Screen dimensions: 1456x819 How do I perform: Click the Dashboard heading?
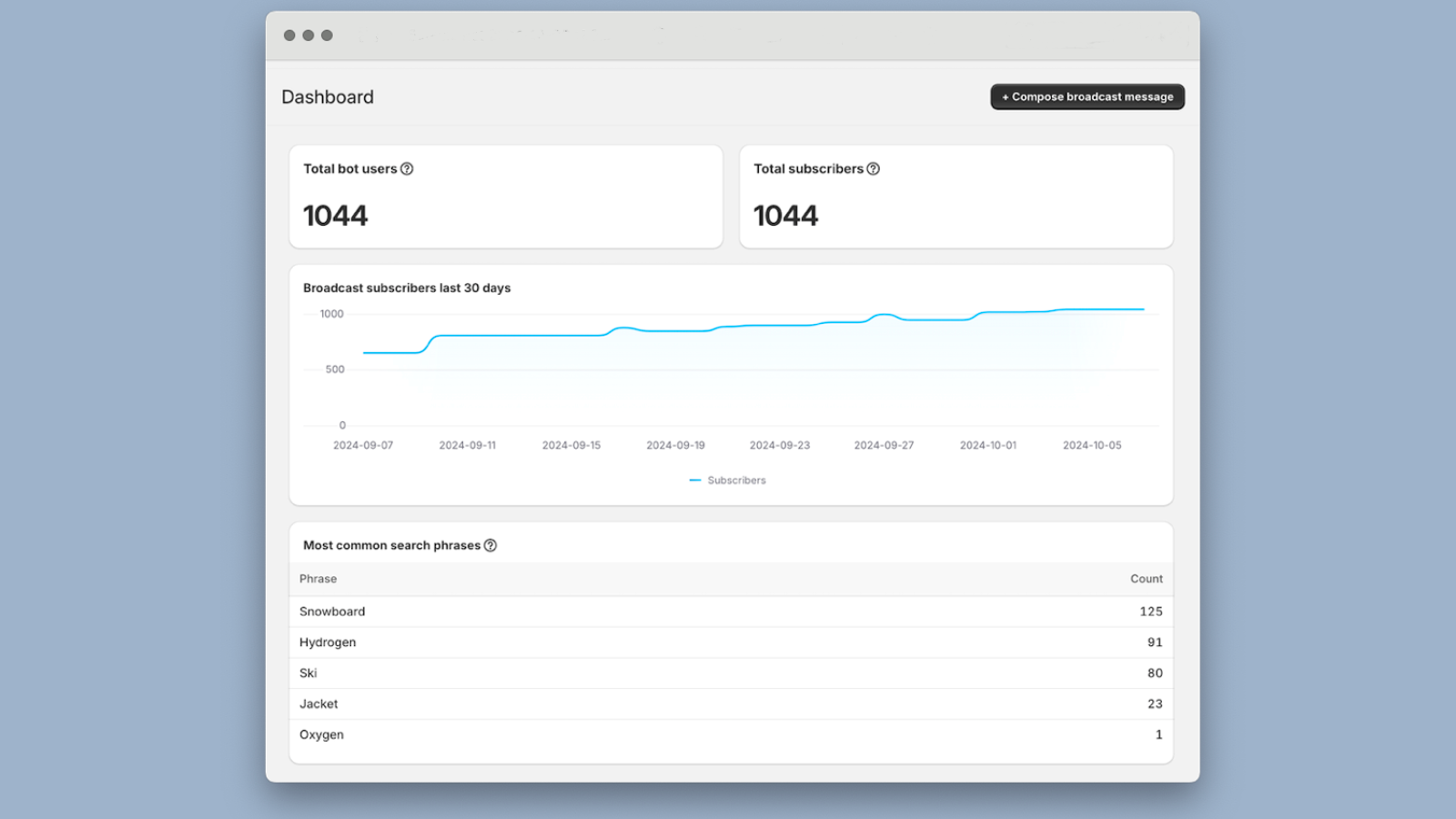pos(328,96)
